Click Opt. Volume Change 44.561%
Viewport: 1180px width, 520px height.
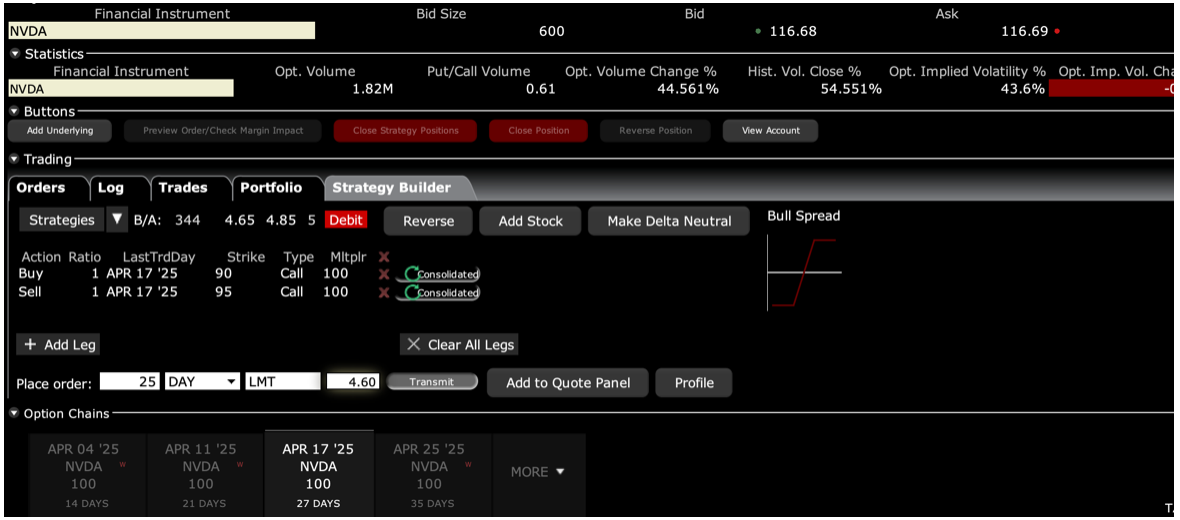[688, 89]
